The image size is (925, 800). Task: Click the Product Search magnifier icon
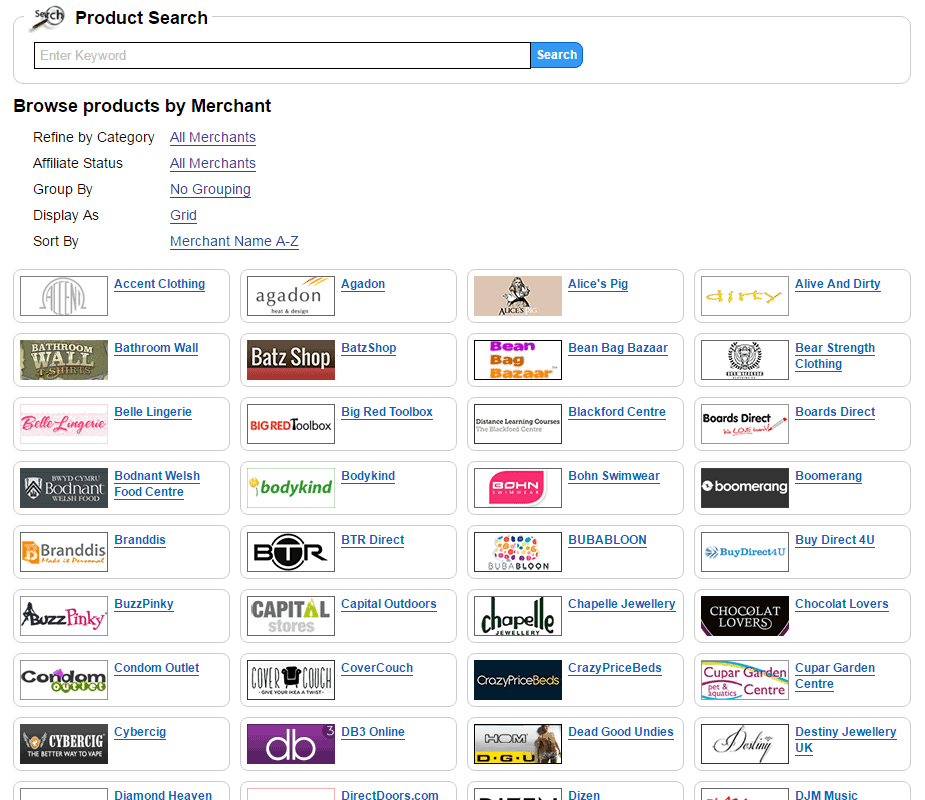coord(48,18)
